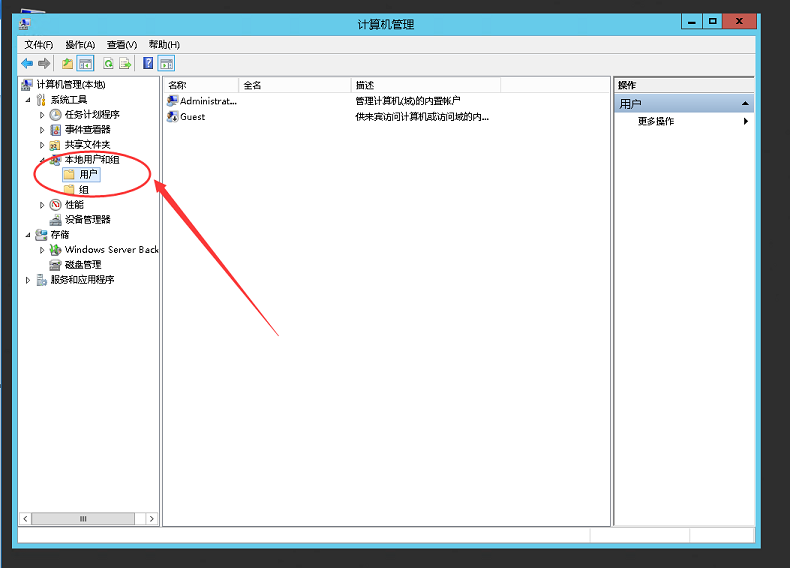The width and height of the screenshot is (790, 568).
Task: Toggle the show/hide console tree button
Action: pyautogui.click(x=86, y=64)
